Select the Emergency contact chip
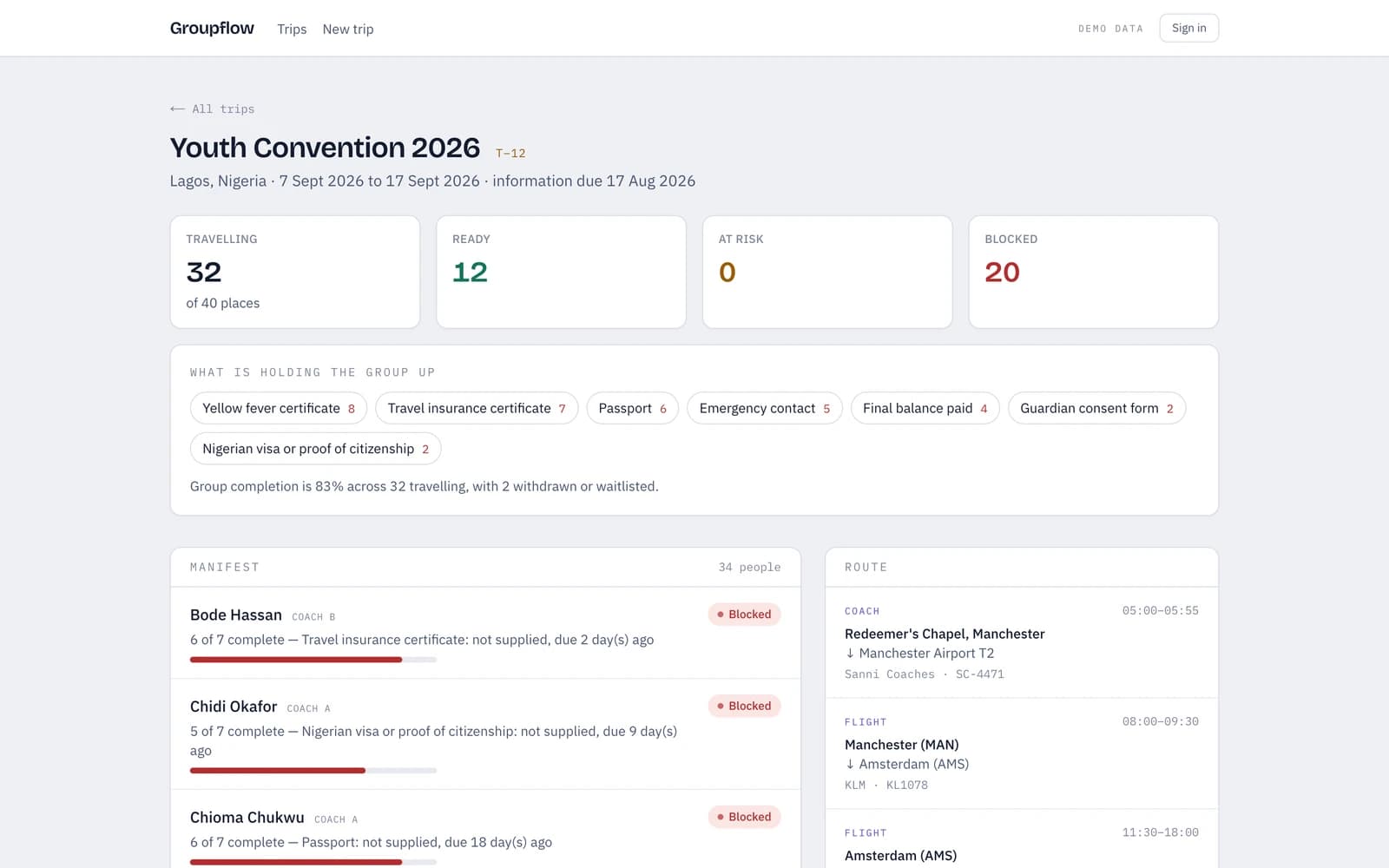Screen dimensions: 1389x868 pyautogui.click(x=765, y=408)
